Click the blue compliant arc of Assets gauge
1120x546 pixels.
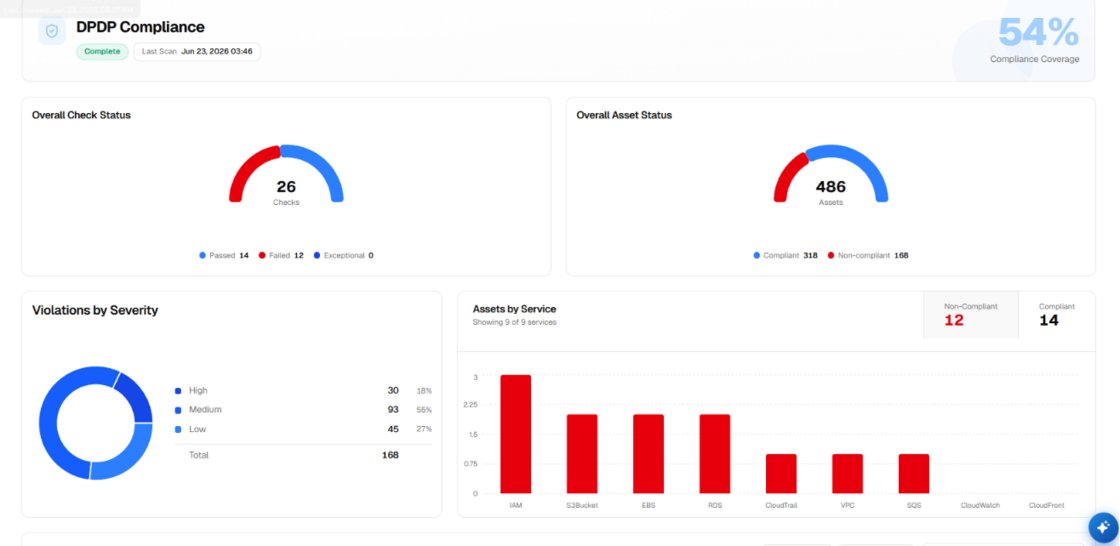point(866,162)
